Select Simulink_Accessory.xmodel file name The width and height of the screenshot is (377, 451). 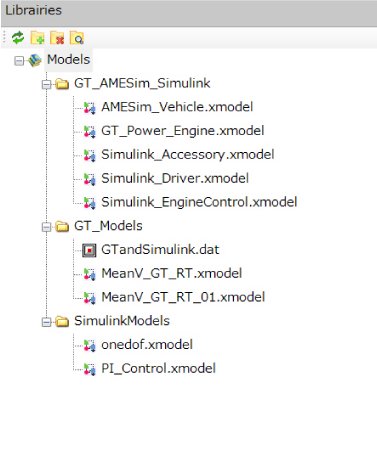click(188, 155)
